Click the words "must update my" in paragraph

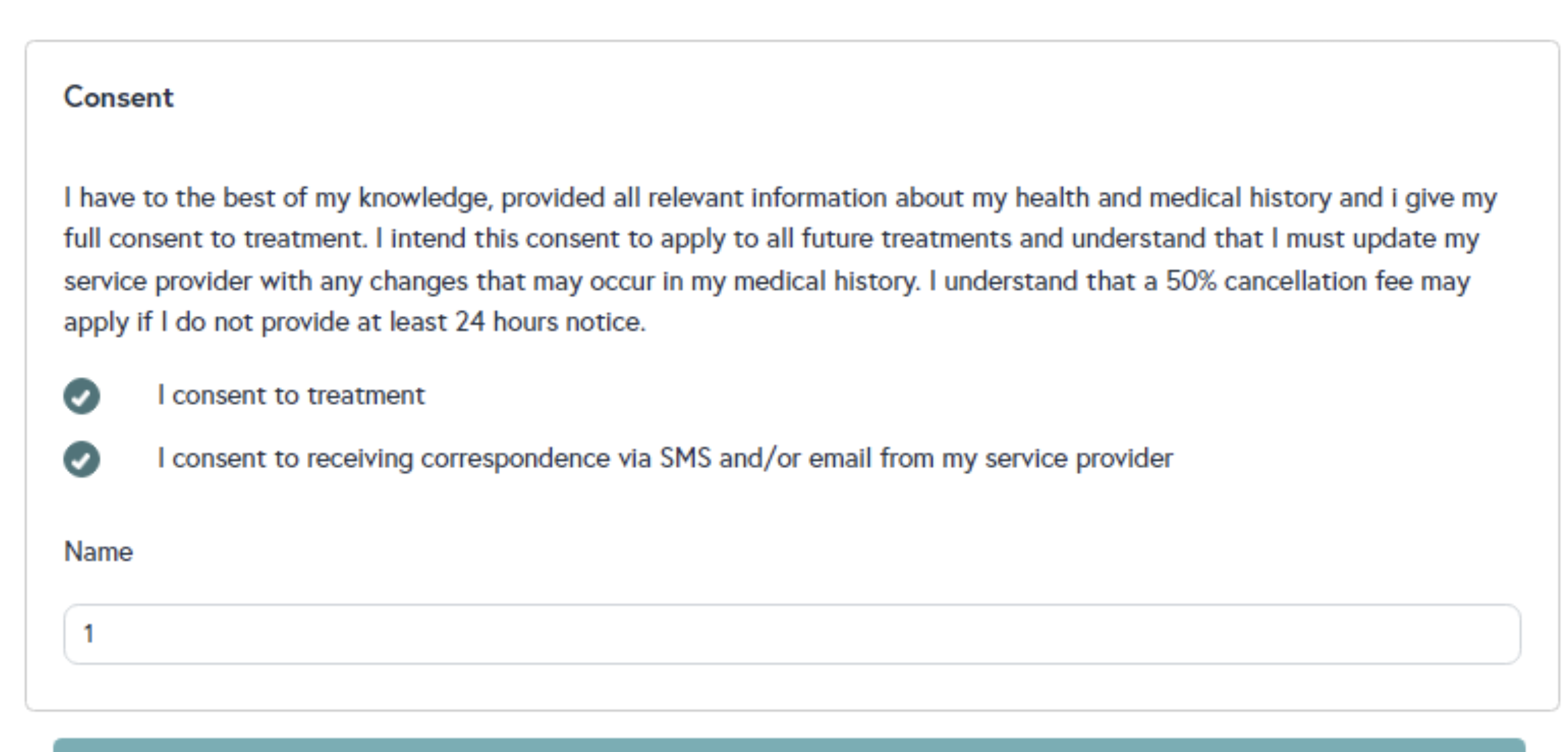1382,238
